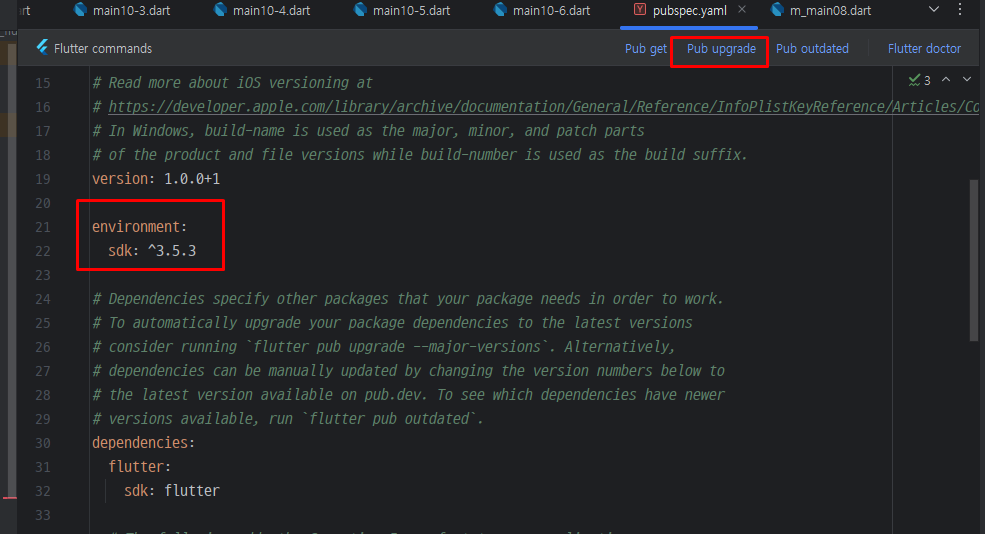Image resolution: width=985 pixels, height=534 pixels.
Task: Click comment 'Read more about iOS versioning at'
Action: (232, 83)
